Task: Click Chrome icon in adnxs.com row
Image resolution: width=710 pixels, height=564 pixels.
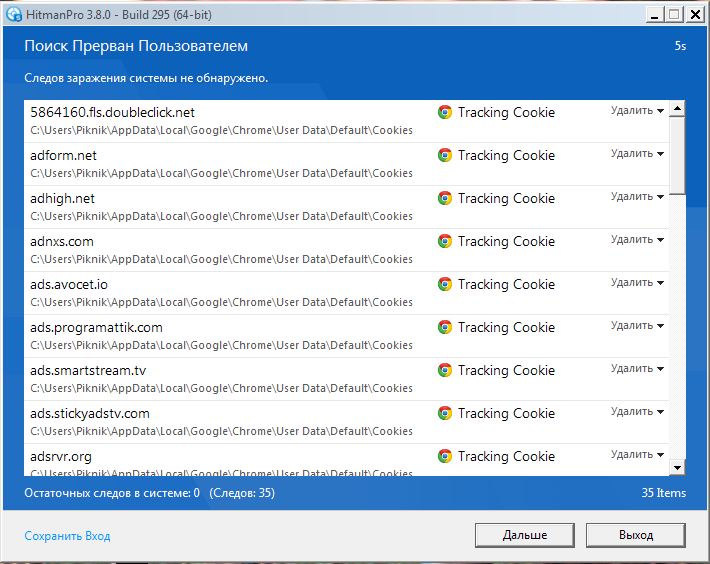Action: (445, 241)
